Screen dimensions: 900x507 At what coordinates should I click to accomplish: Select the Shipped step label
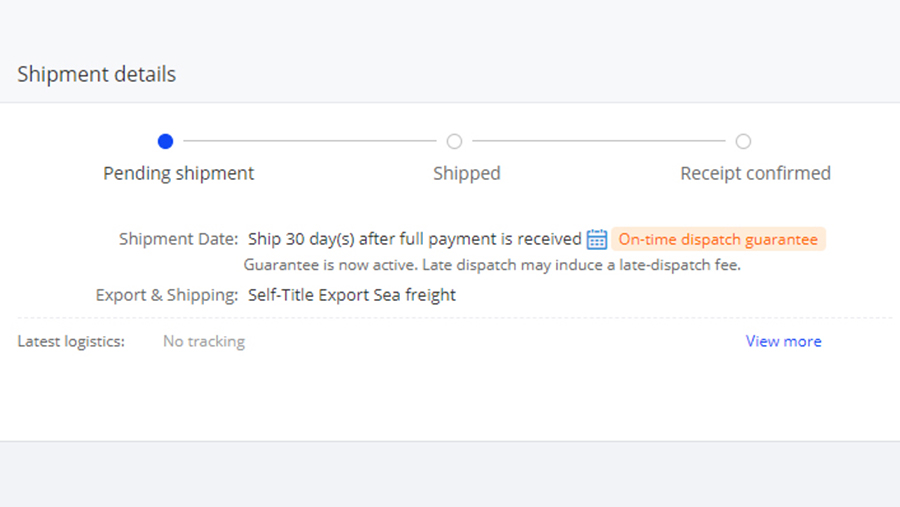coord(466,173)
